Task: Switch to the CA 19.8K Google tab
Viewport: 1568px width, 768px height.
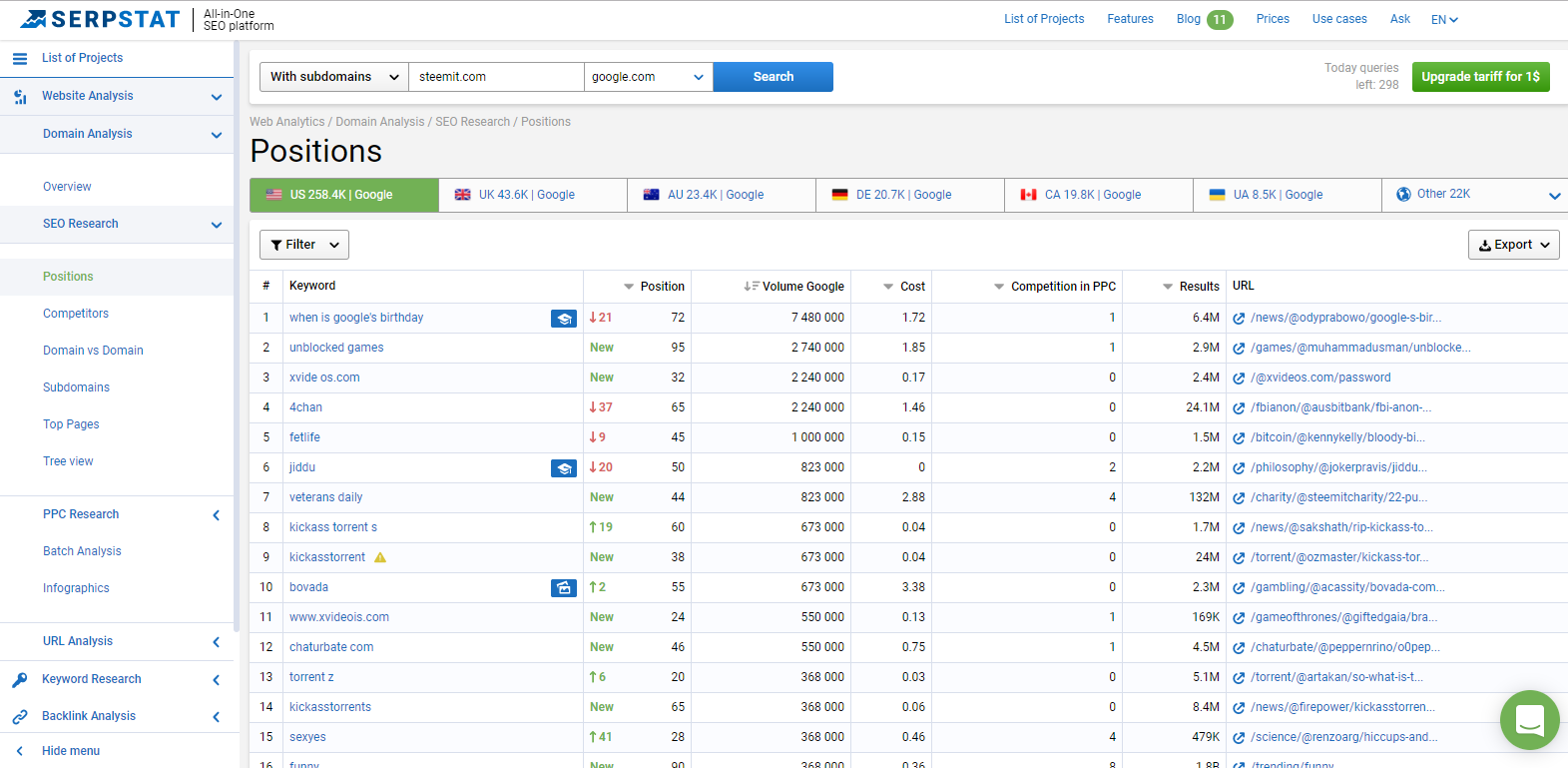Action: [x=1099, y=195]
